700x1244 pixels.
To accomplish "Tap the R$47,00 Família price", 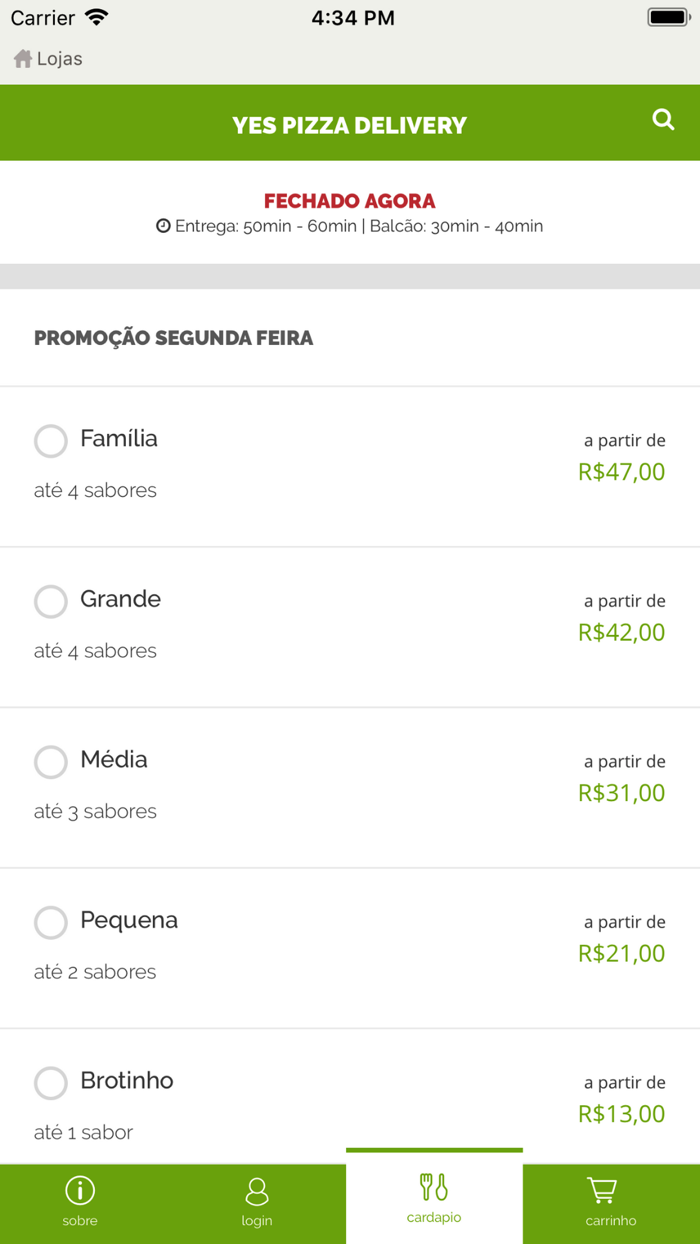I will pos(621,472).
